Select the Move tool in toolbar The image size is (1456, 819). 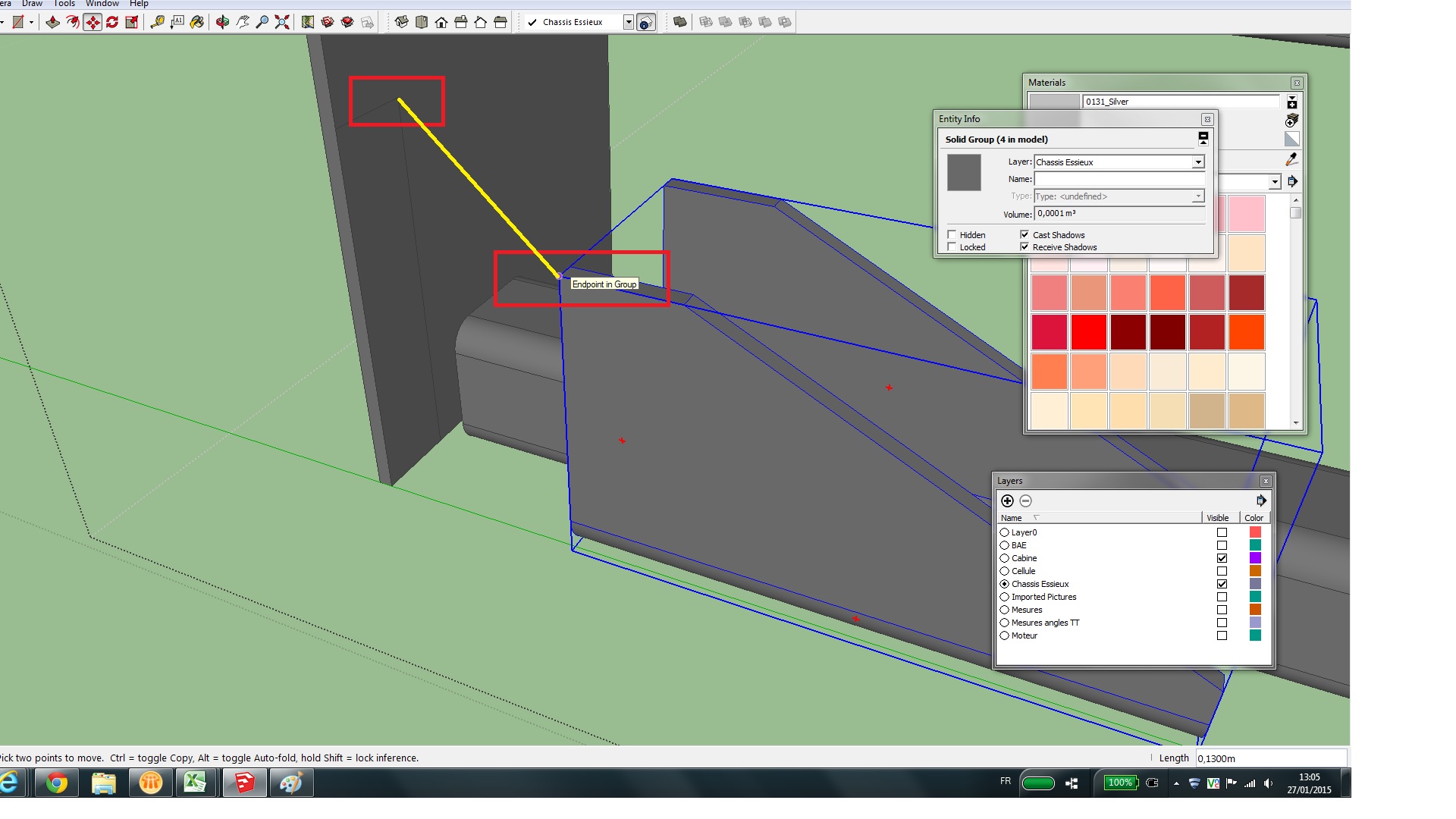click(x=93, y=22)
